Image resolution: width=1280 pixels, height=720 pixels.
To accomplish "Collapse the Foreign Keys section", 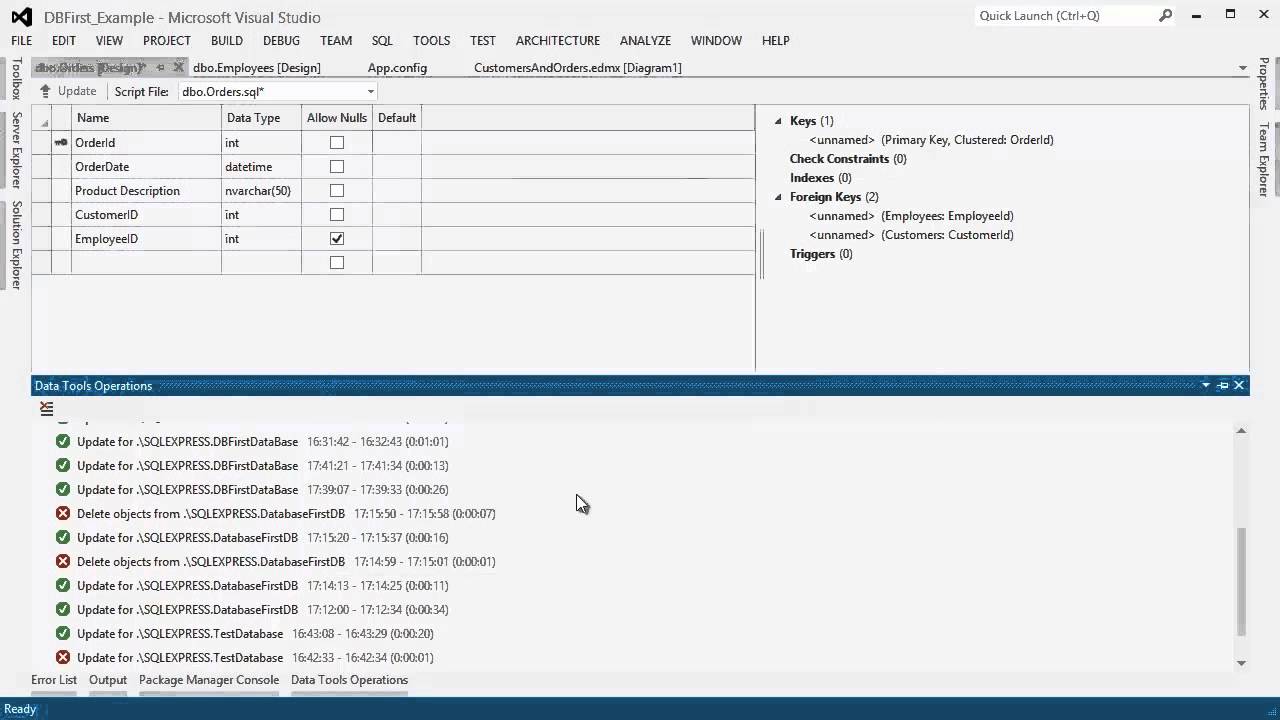I will [x=778, y=197].
